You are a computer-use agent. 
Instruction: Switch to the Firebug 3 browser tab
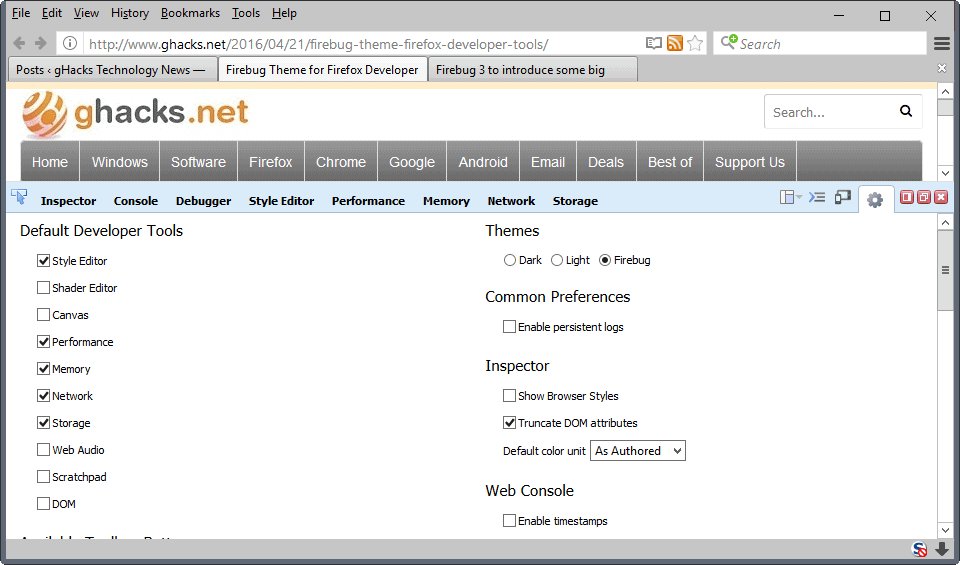(x=533, y=70)
